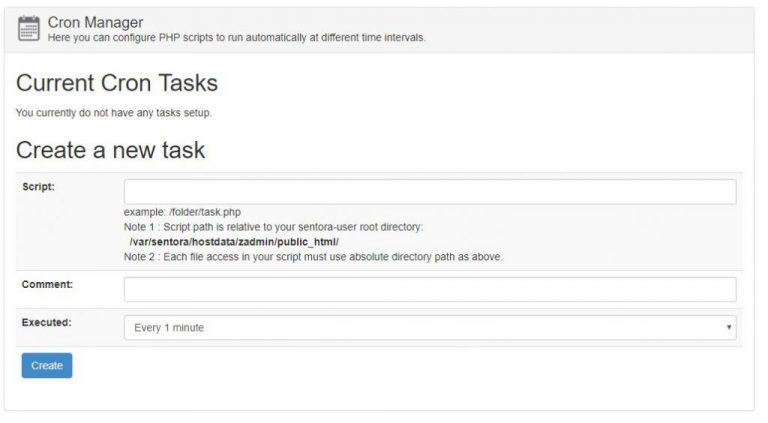Focus the Script path input field
The image size is (768, 423).
(430, 192)
